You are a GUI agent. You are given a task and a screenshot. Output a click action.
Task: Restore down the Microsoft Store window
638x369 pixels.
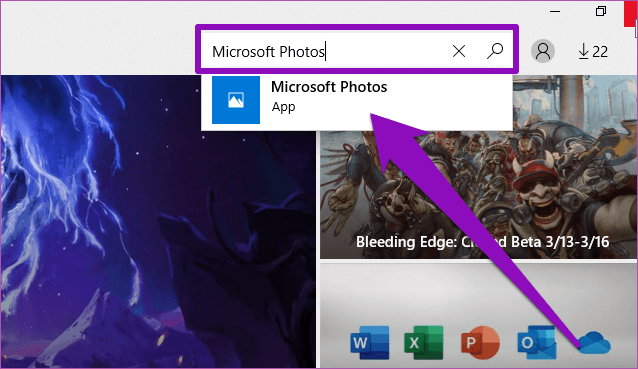[601, 11]
